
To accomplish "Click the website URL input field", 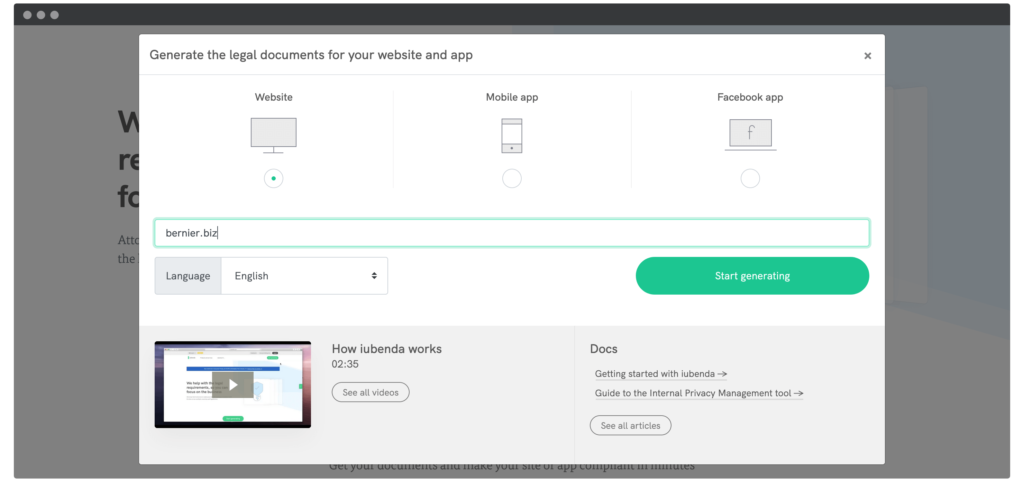I will pos(511,233).
